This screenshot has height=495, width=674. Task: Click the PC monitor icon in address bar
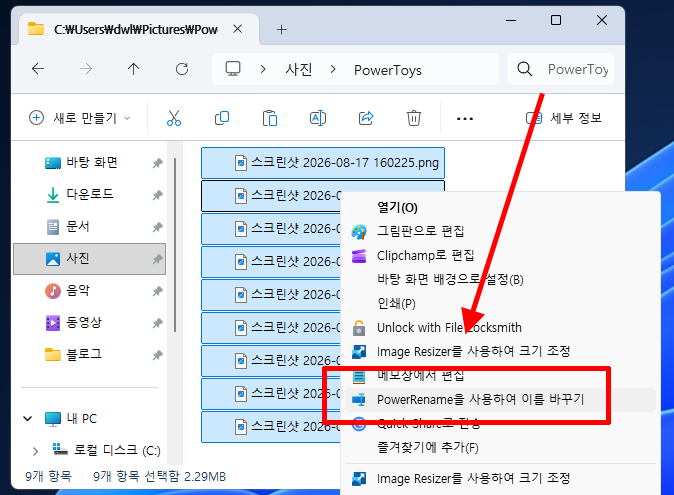click(x=233, y=69)
